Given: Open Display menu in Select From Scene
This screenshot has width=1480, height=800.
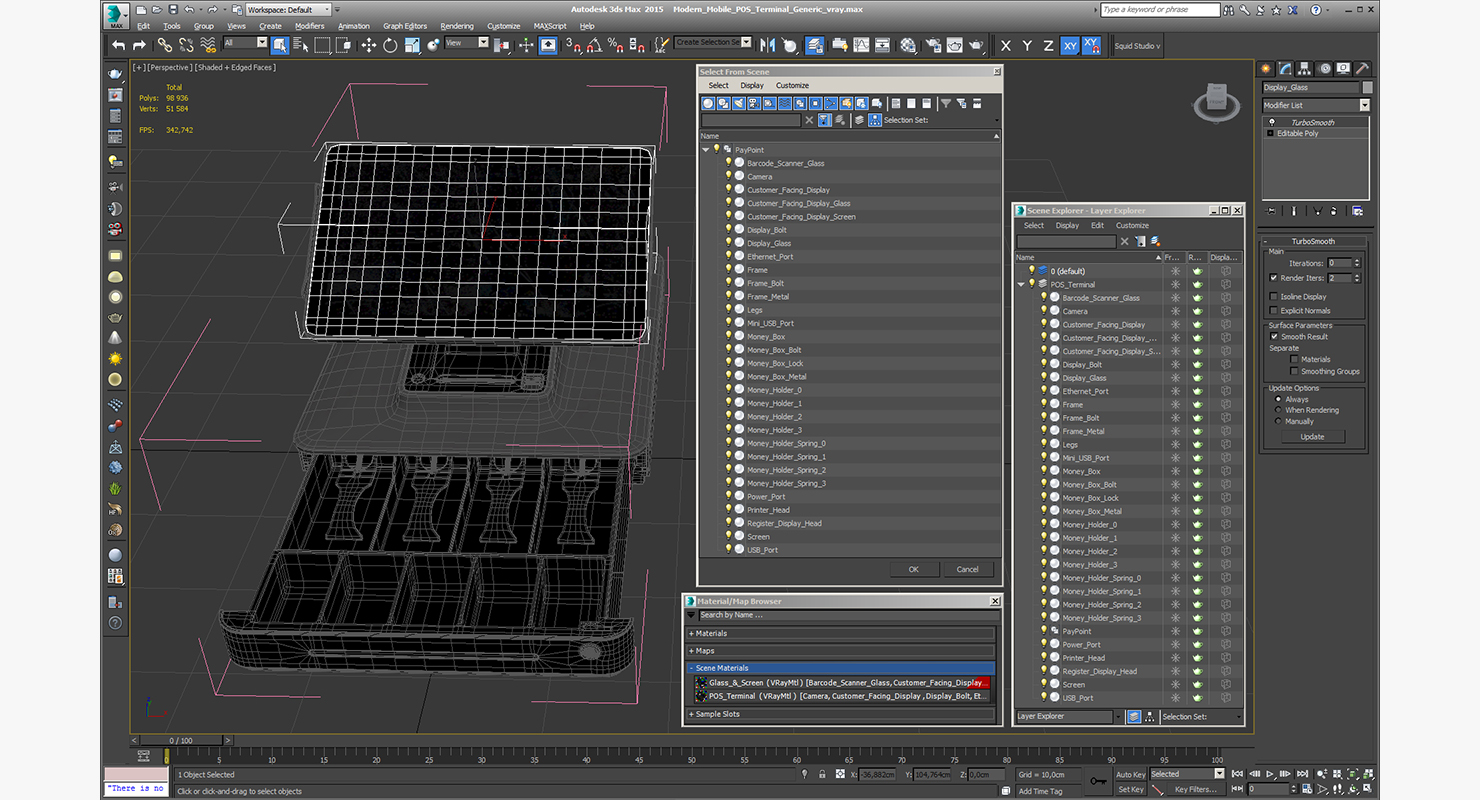Looking at the screenshot, I should [x=752, y=86].
